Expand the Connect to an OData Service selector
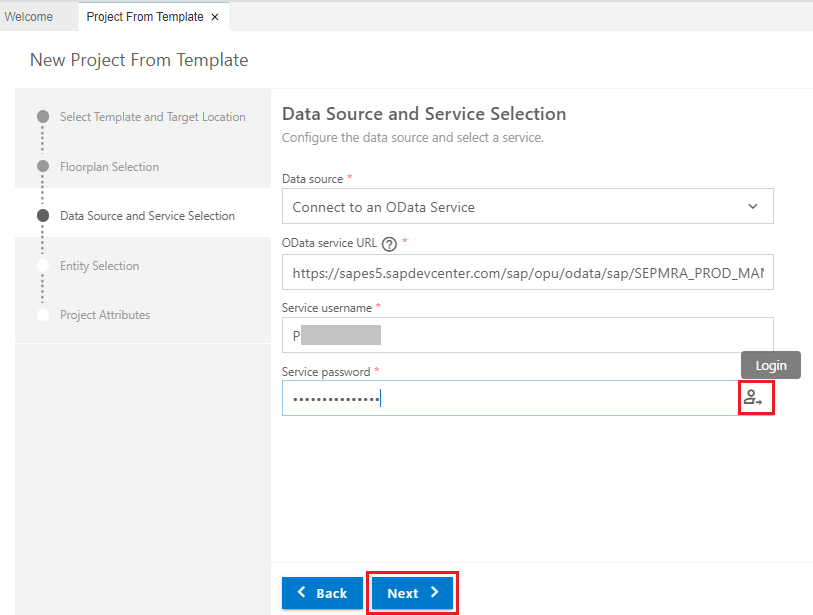Screen dimensions: 813x615 tap(527, 205)
